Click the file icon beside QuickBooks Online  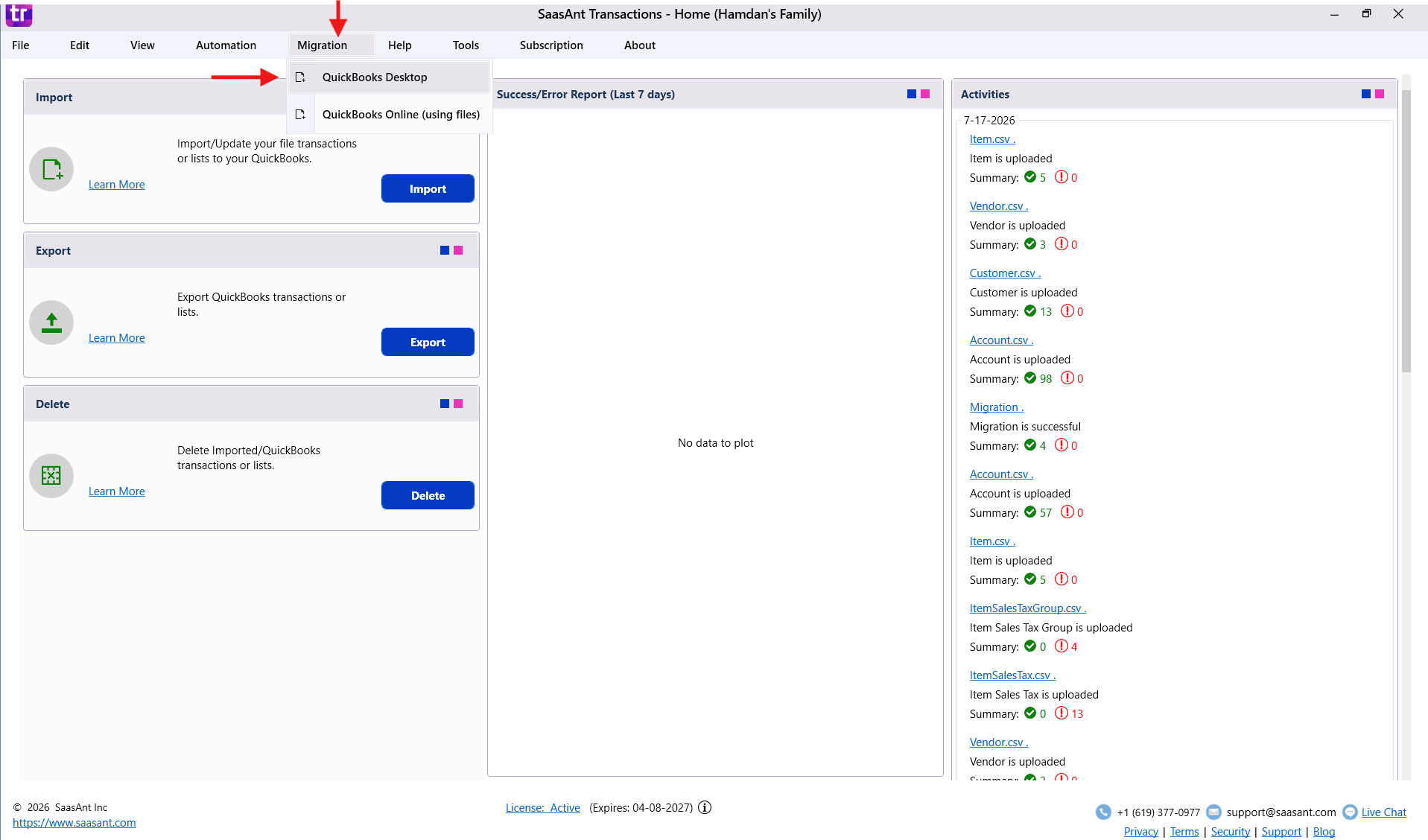(301, 115)
